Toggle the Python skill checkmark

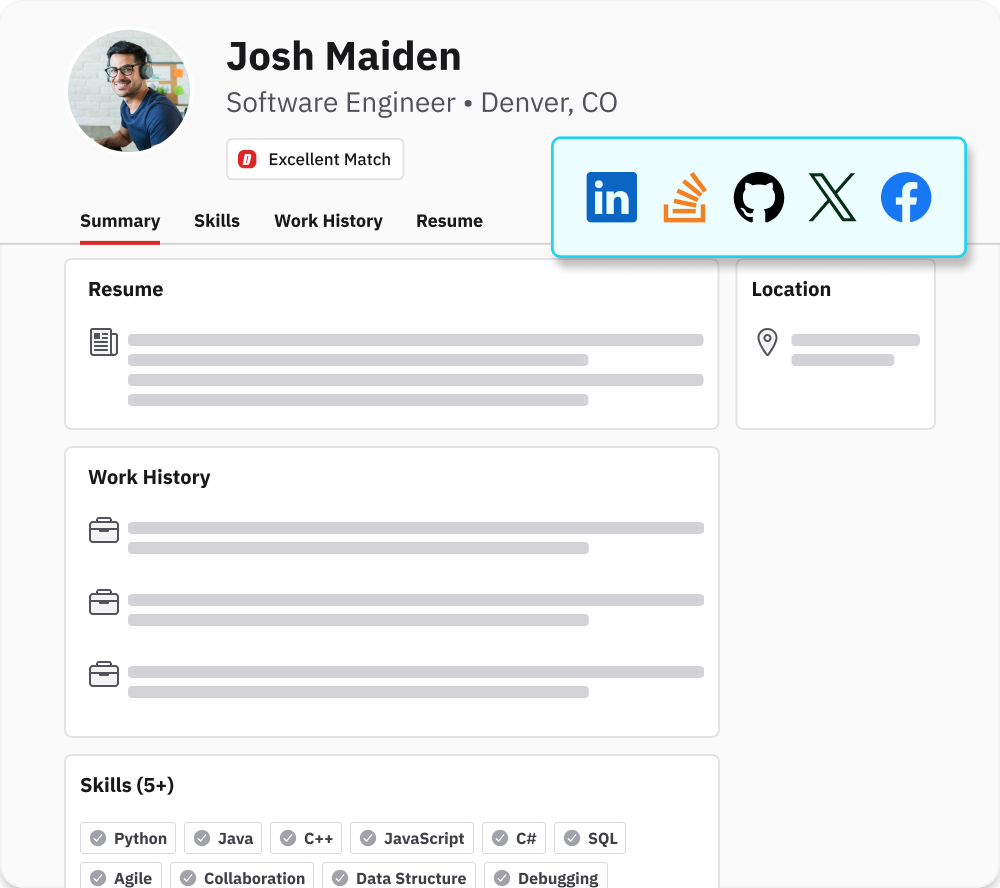point(99,838)
